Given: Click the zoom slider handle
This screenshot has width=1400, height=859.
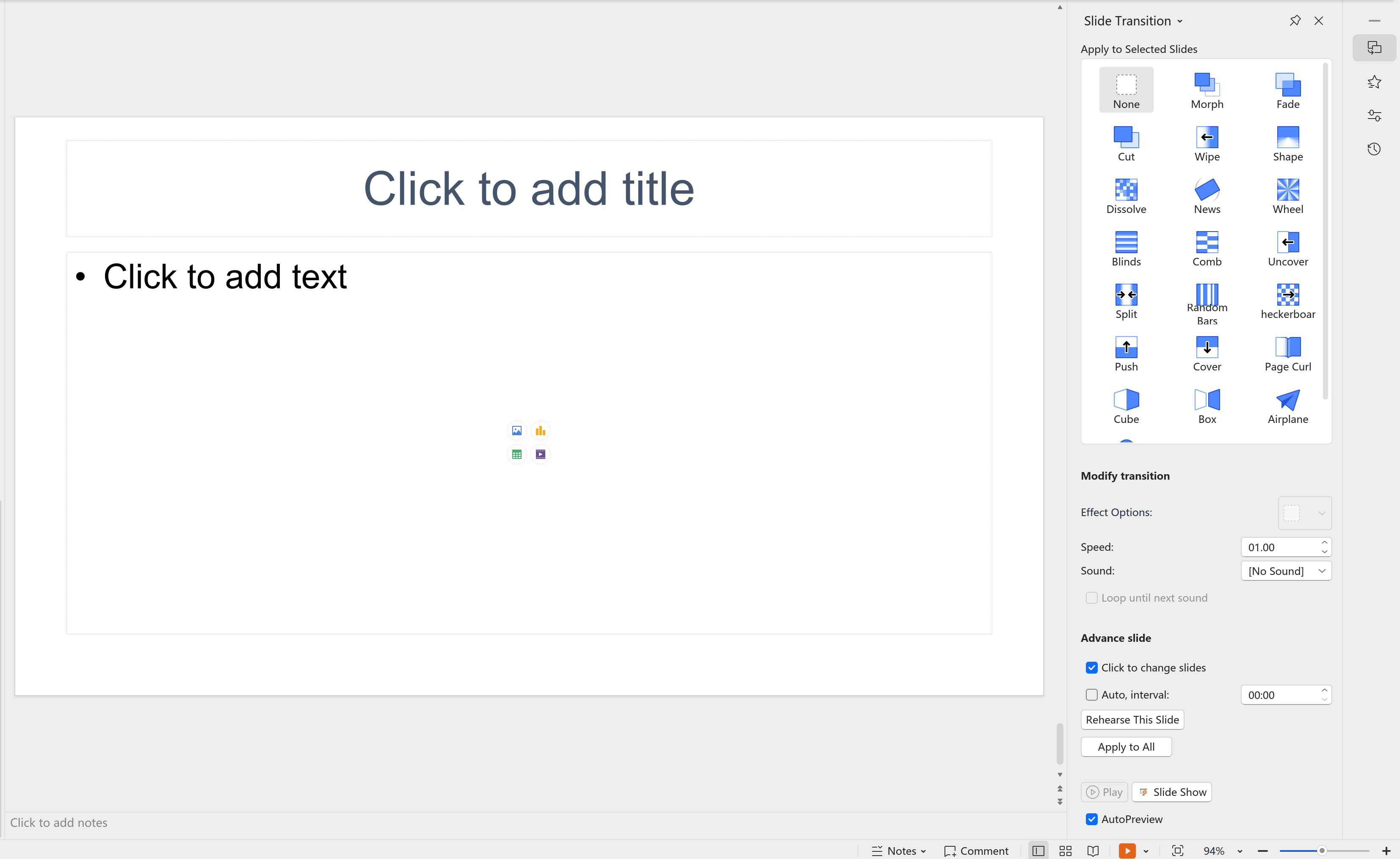Looking at the screenshot, I should click(x=1322, y=851).
